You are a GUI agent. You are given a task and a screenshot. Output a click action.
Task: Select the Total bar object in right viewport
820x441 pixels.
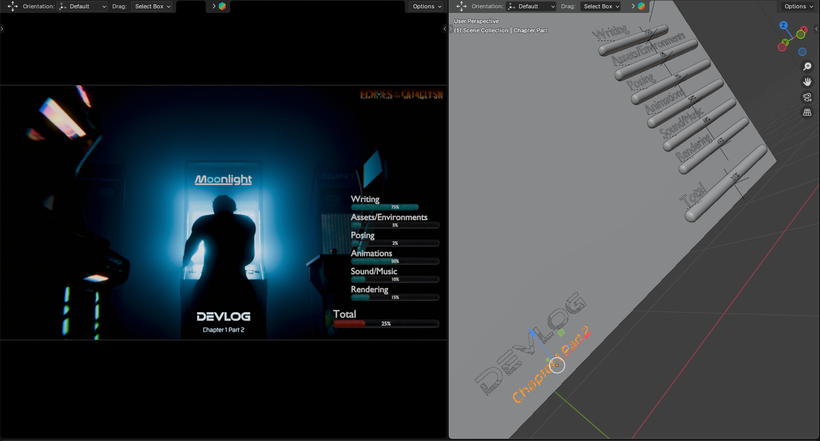click(726, 183)
